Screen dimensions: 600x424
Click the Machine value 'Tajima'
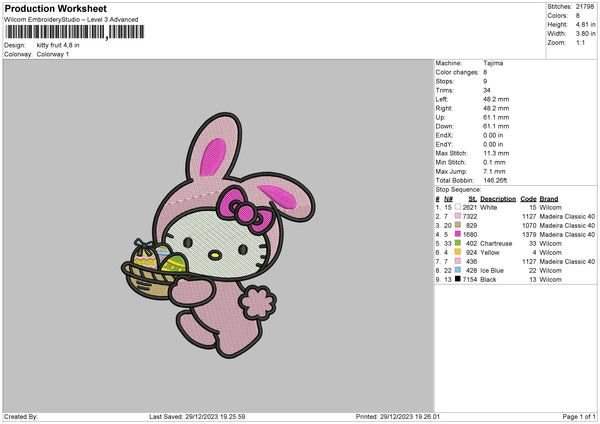coord(493,63)
